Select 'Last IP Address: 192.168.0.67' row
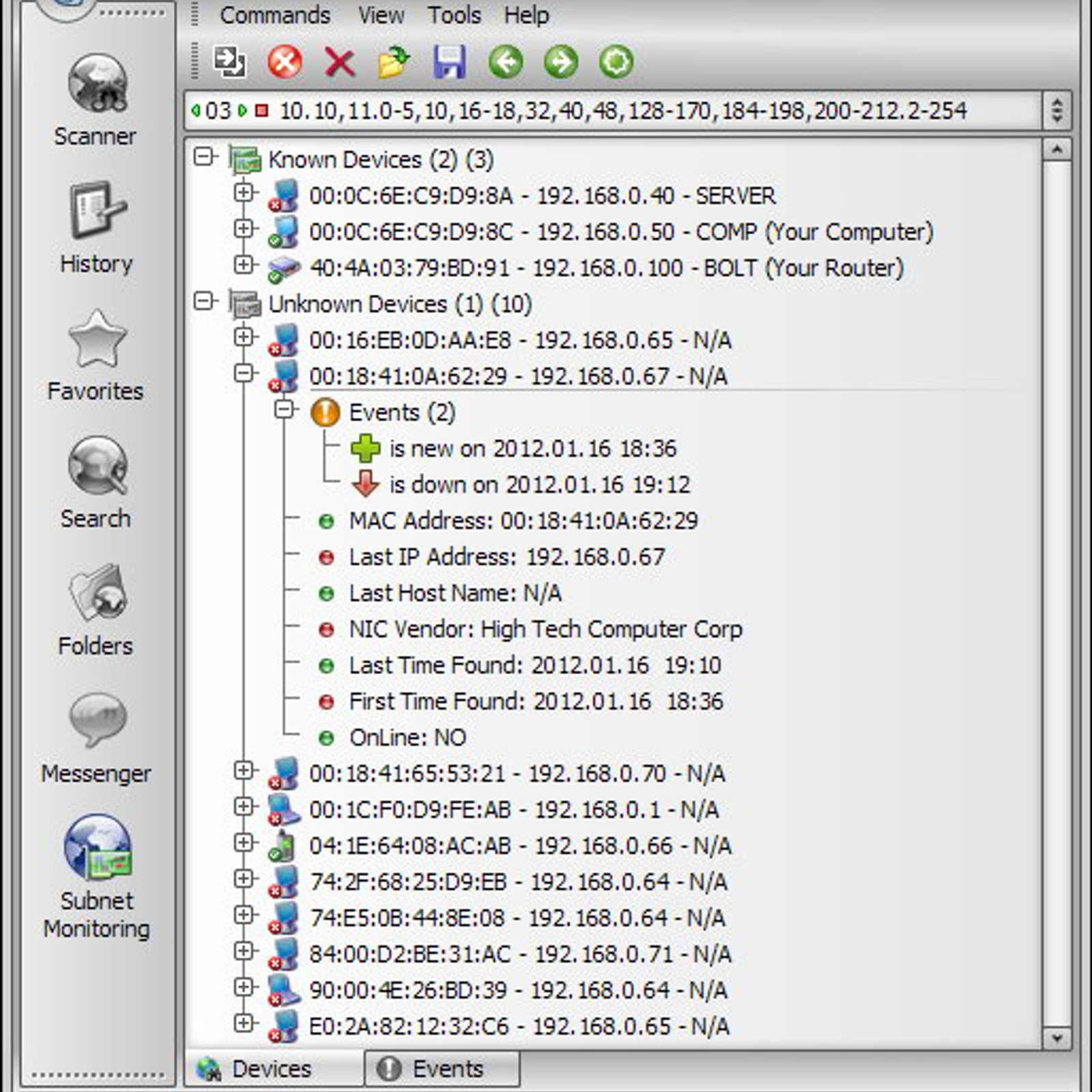Viewport: 1092px width, 1092px height. [x=506, y=557]
